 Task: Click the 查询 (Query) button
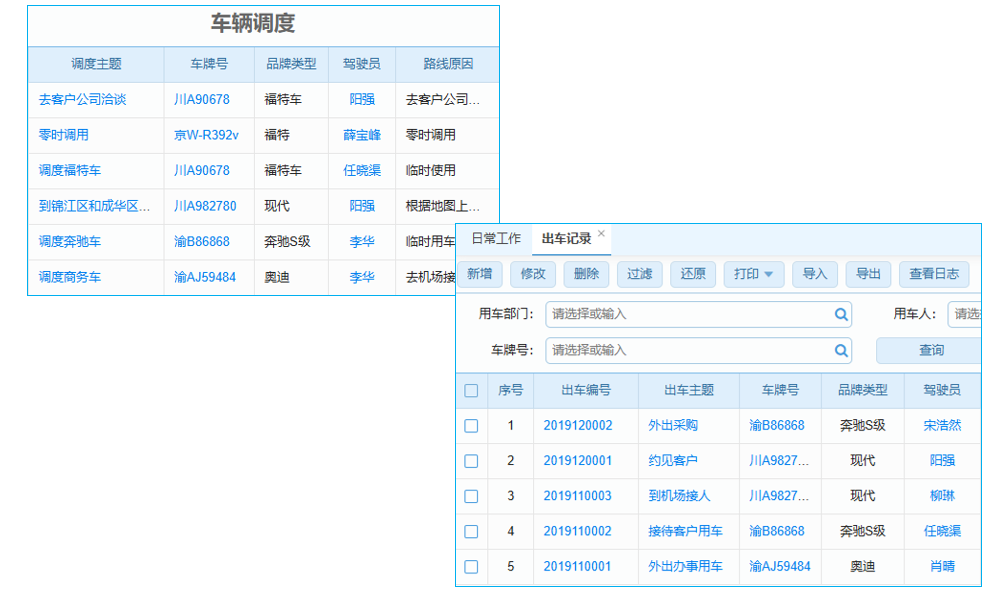pyautogui.click(x=929, y=351)
